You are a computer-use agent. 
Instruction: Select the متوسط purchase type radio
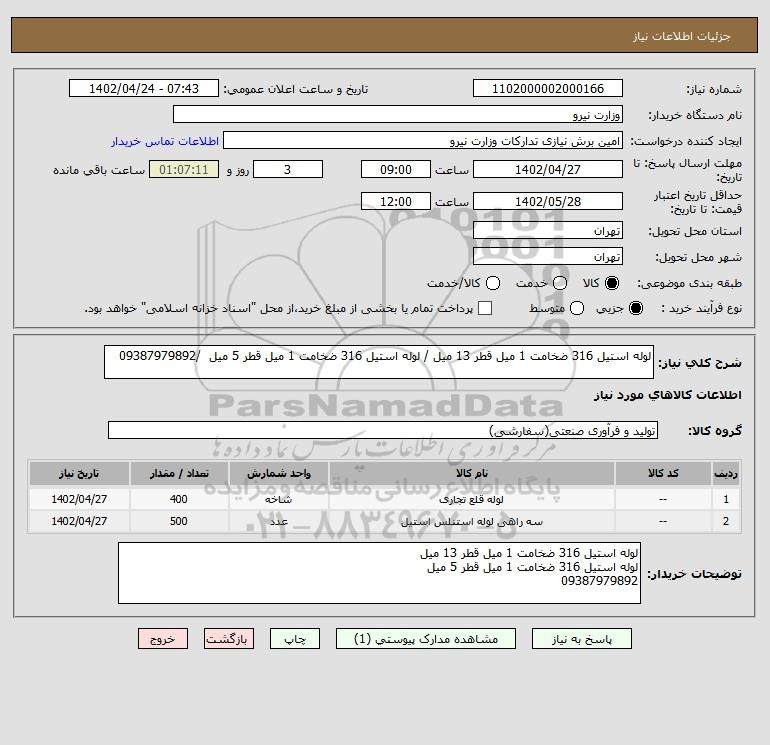[577, 308]
